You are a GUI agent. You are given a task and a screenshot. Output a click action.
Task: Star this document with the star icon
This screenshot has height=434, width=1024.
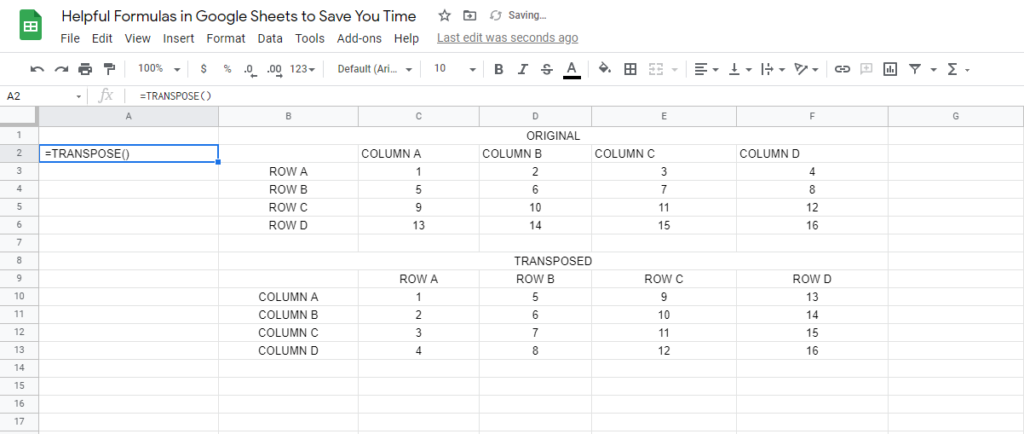pos(444,16)
